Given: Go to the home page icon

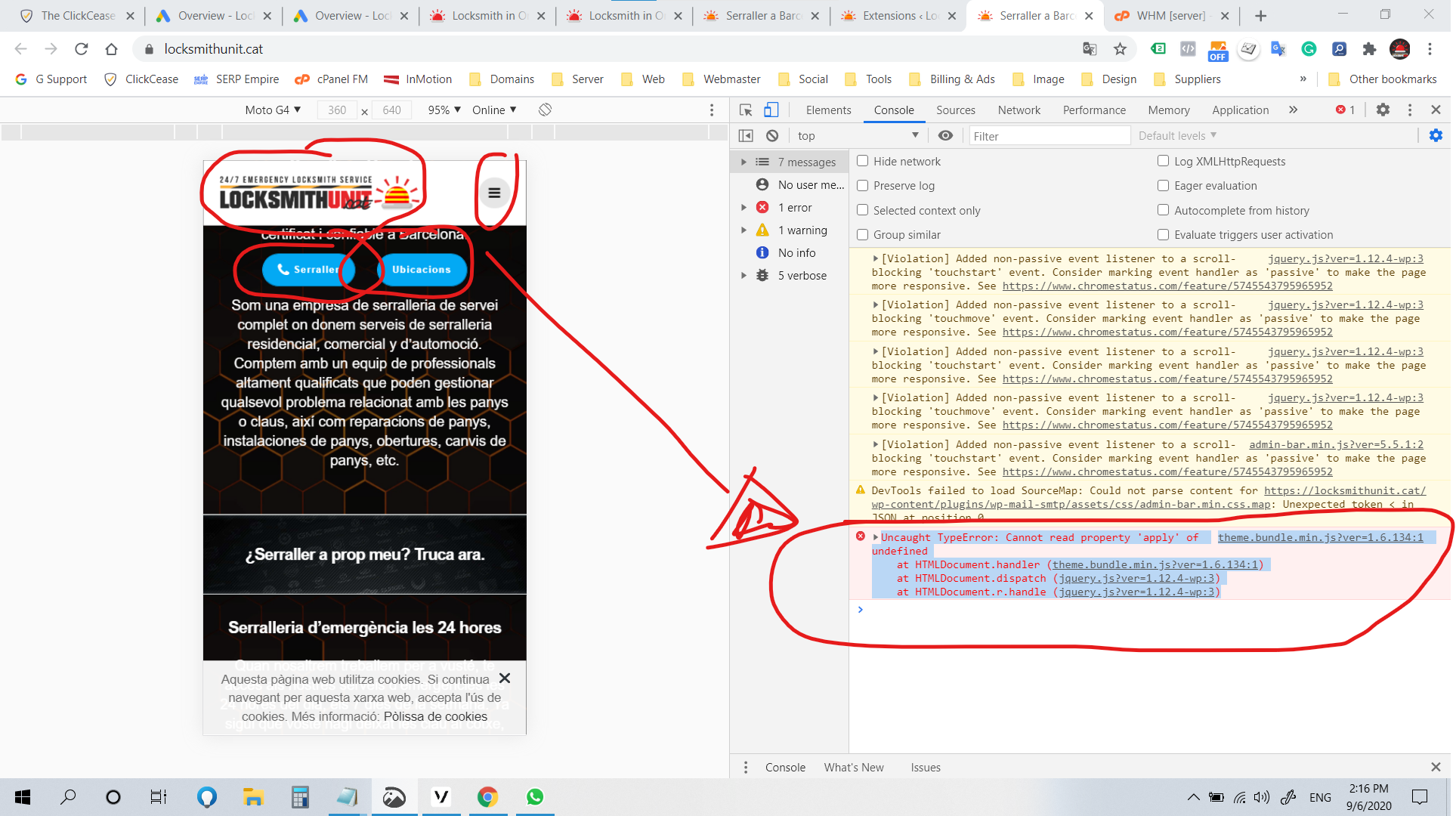Looking at the screenshot, I should 112,49.
